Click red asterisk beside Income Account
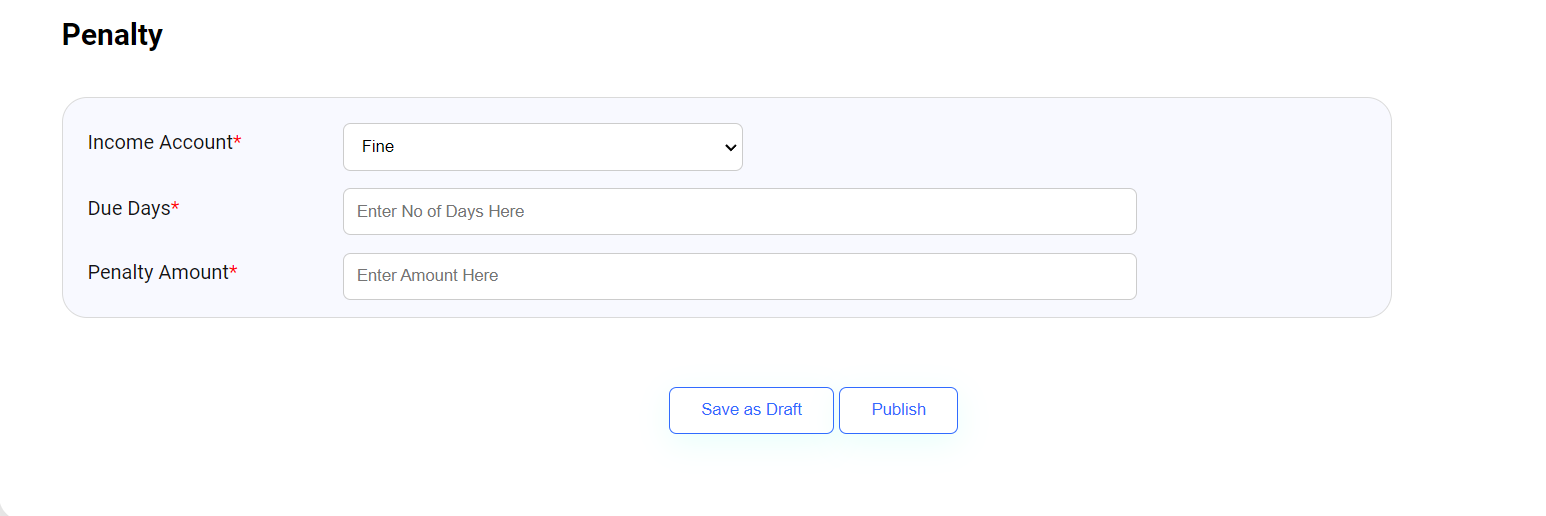 237,142
